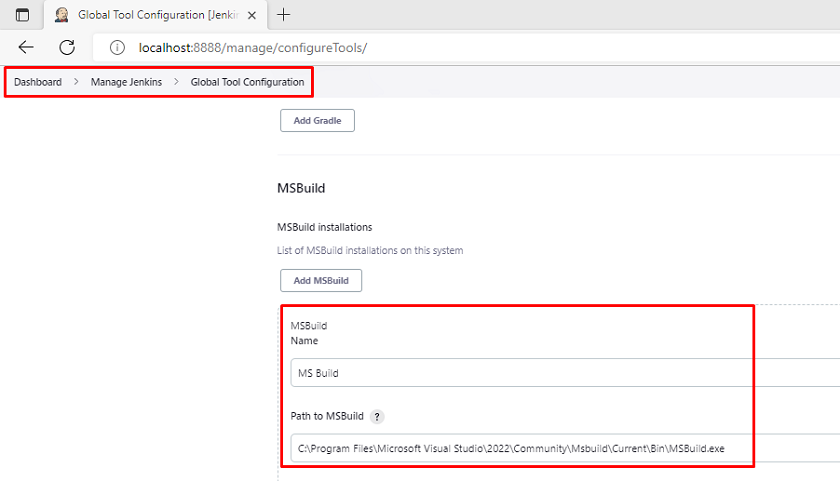Viewport: 840px width, 481px height.
Task: Expand the chevron after Dashboard breadcrumb
Action: point(76,81)
